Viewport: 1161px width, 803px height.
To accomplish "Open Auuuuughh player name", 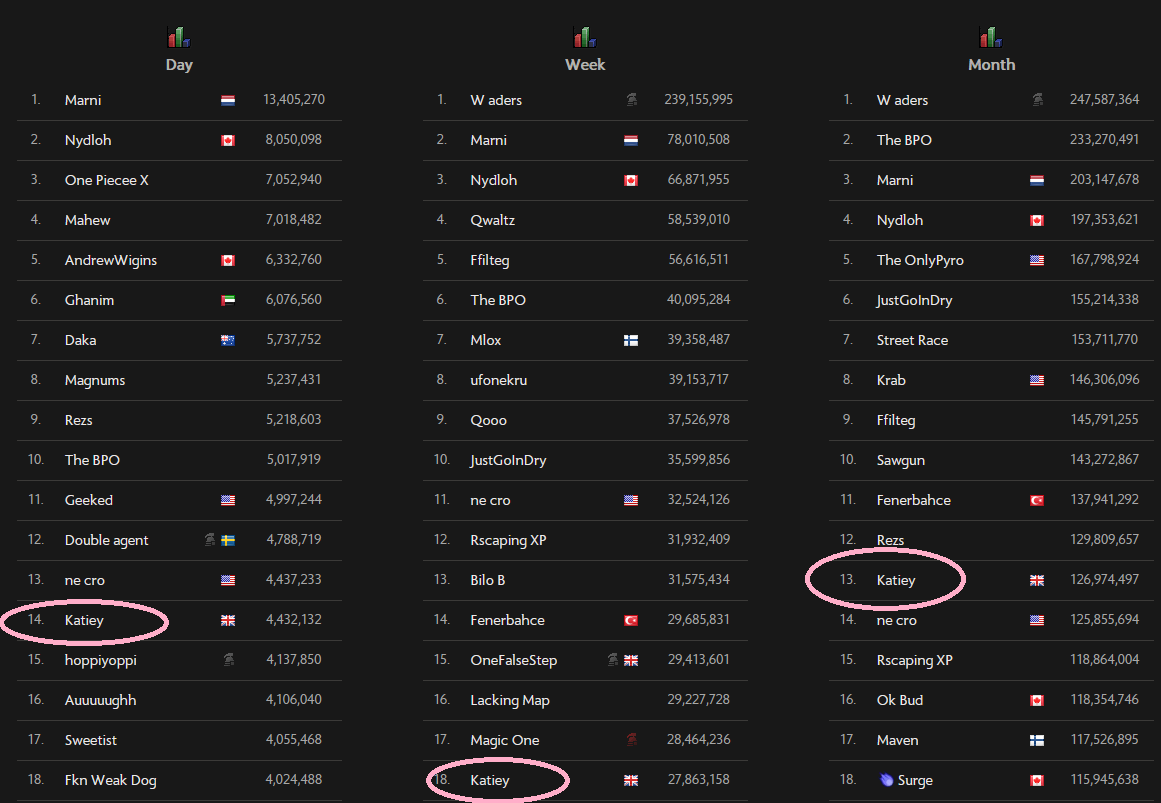I will click(100, 700).
